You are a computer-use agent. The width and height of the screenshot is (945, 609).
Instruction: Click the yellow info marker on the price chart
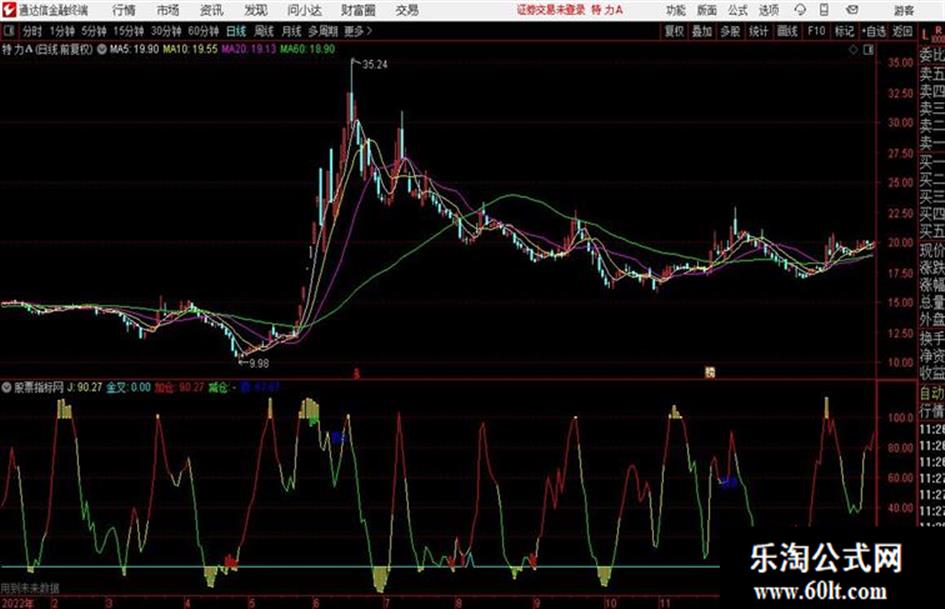tap(710, 373)
